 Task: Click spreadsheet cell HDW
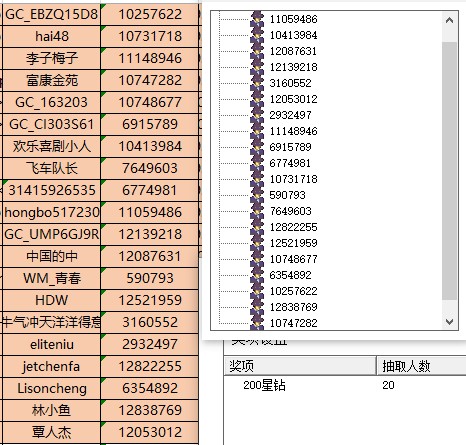51,300
